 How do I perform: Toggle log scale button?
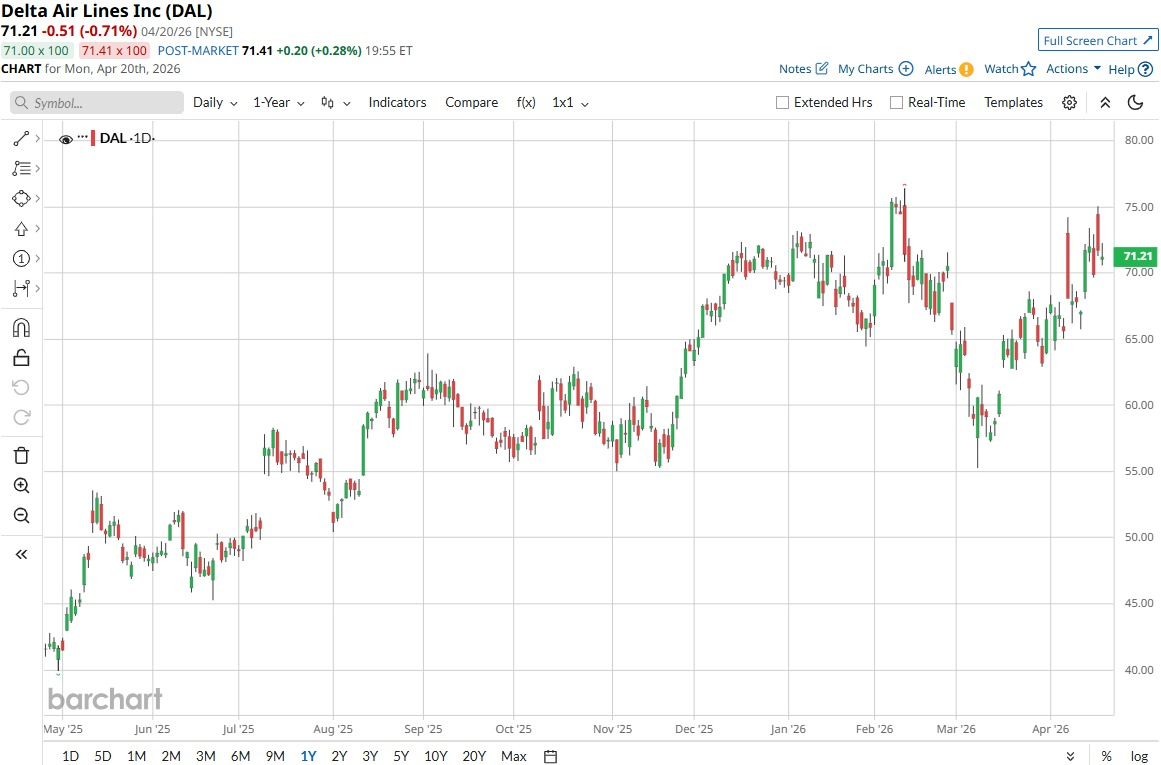[1140, 756]
